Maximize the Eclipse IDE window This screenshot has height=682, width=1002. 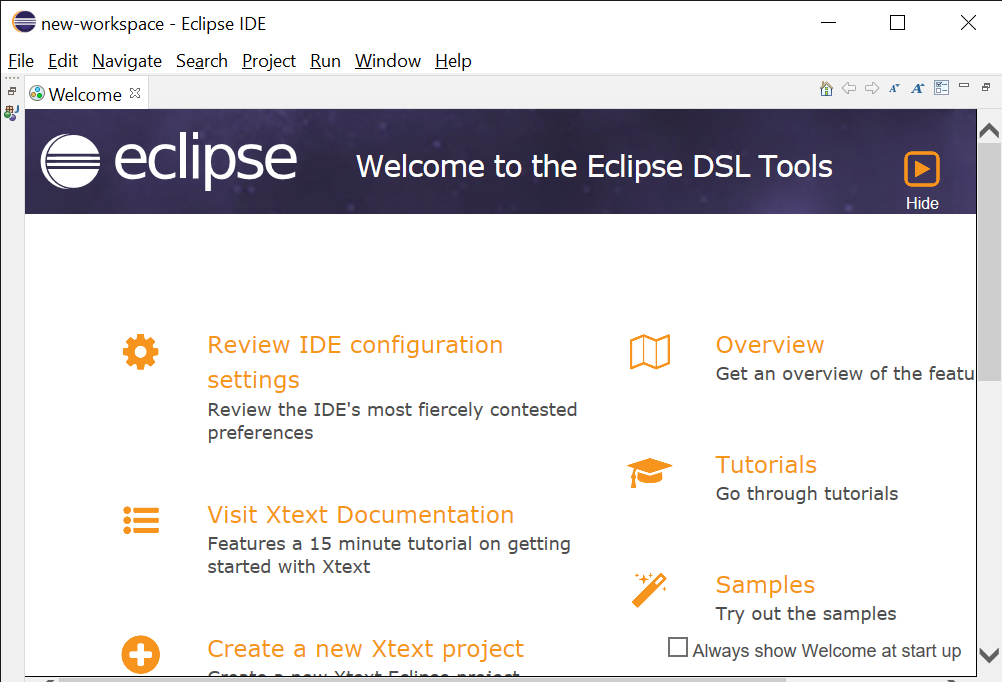pyautogui.click(x=898, y=23)
